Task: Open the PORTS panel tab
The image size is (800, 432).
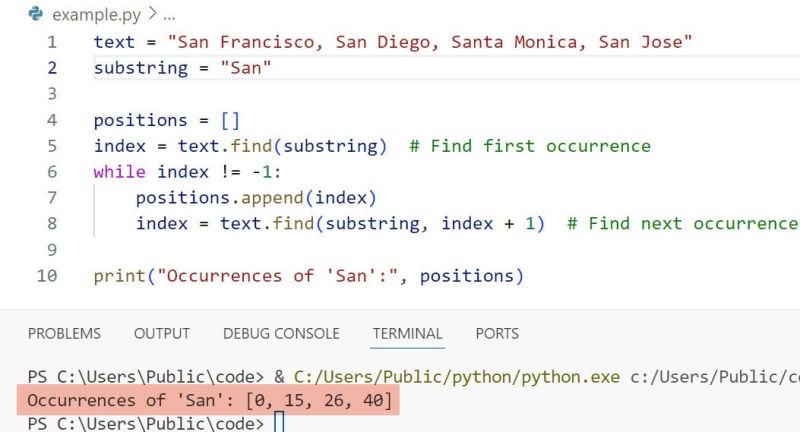Action: (497, 334)
